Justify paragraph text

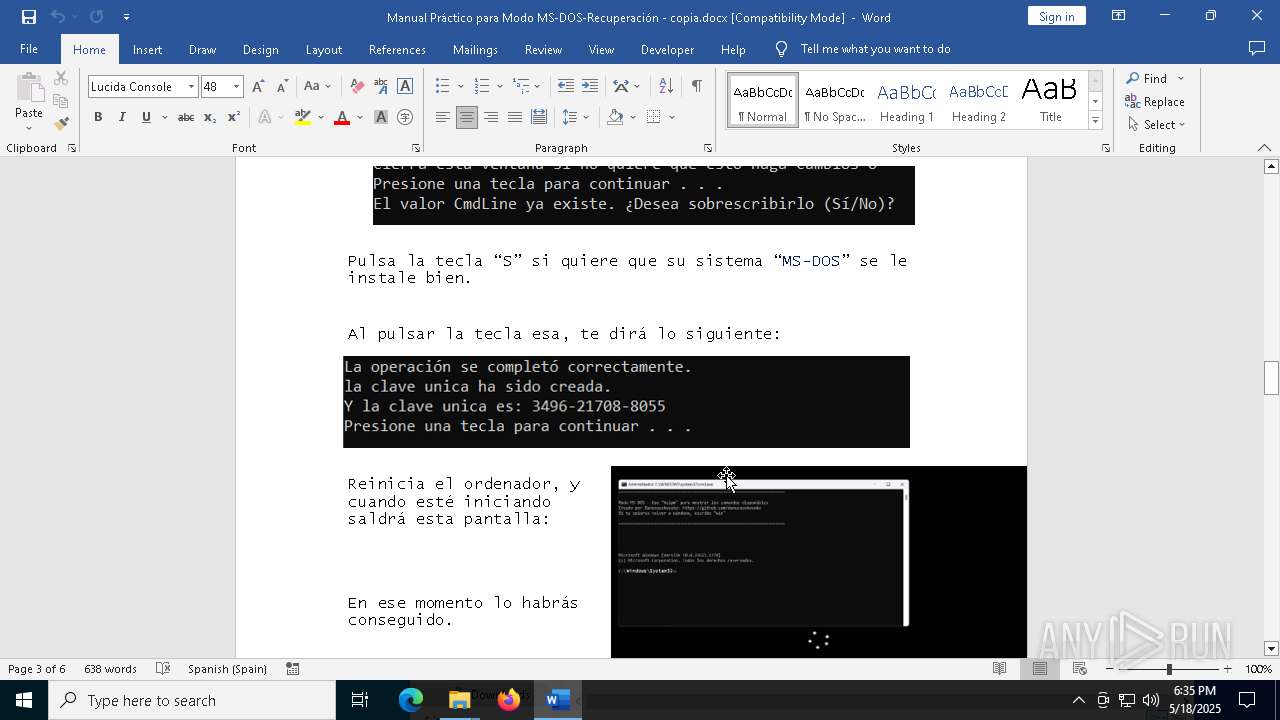coord(514,117)
